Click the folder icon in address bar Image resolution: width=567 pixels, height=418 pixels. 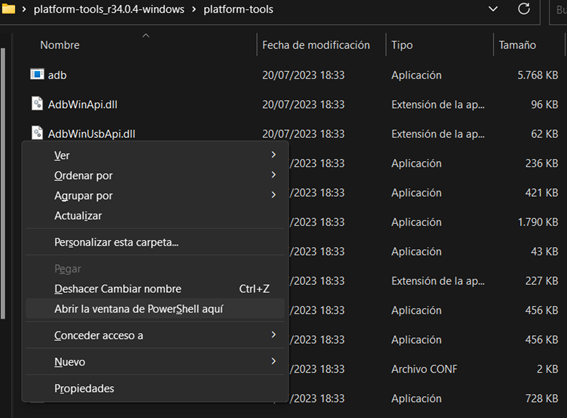tap(8, 9)
